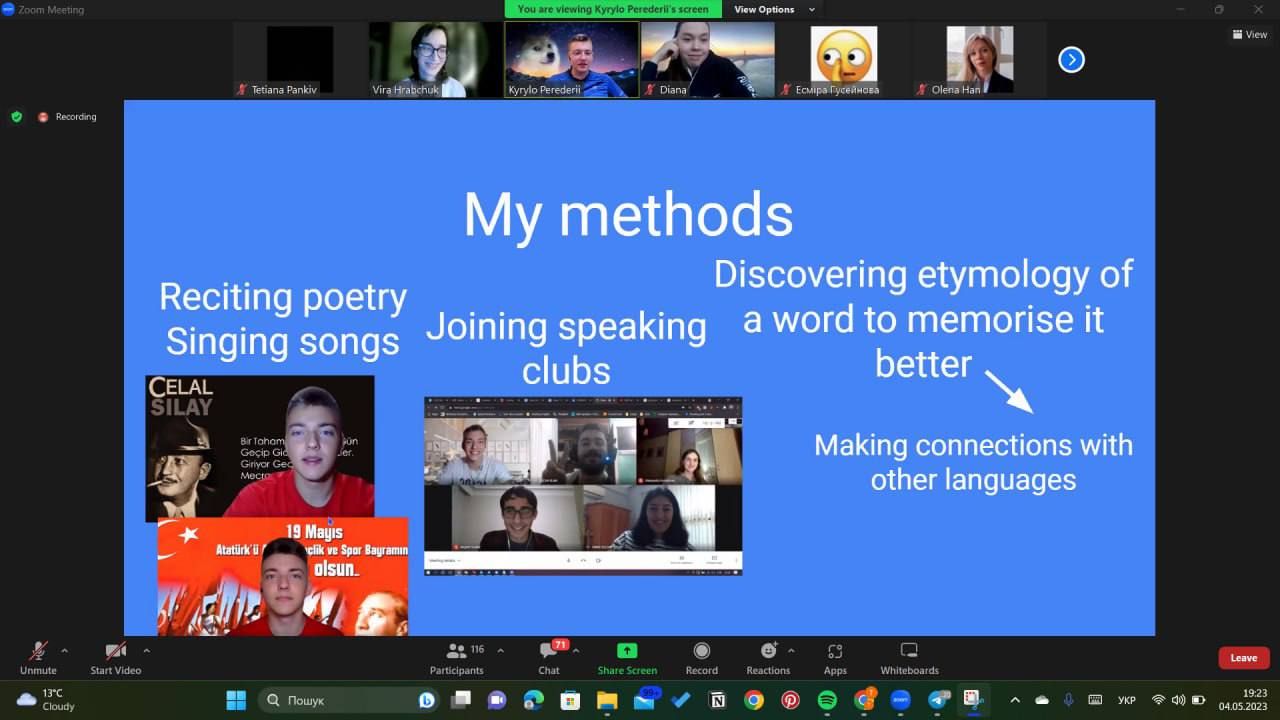
Task: Expand the arrow next to Participants
Action: coord(500,650)
